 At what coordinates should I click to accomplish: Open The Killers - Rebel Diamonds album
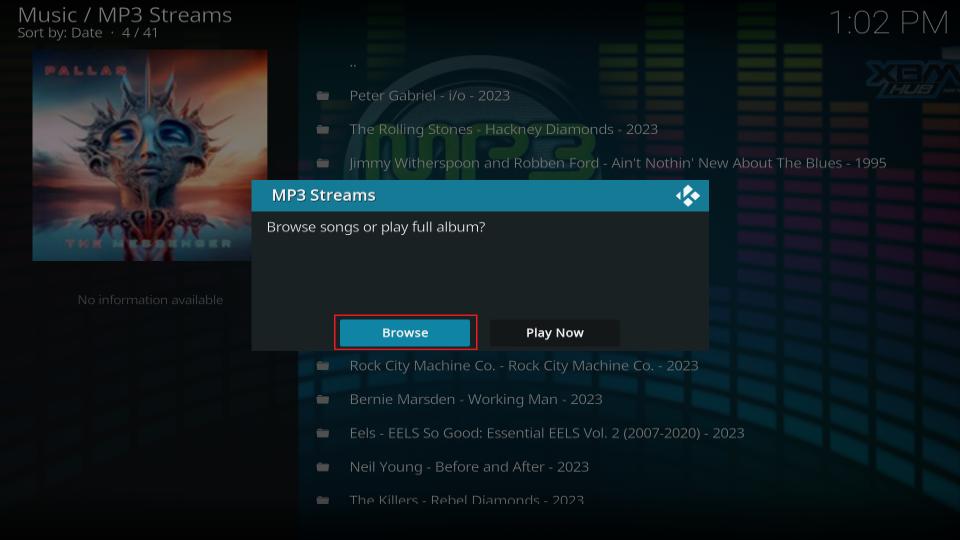pyautogui.click(x=467, y=500)
